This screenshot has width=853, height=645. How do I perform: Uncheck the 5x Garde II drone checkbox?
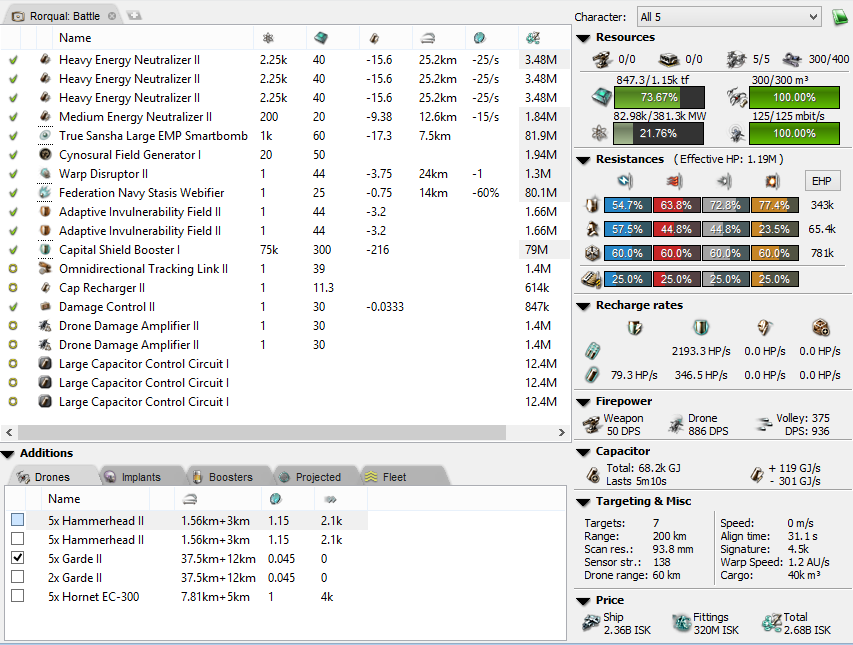[x=18, y=558]
